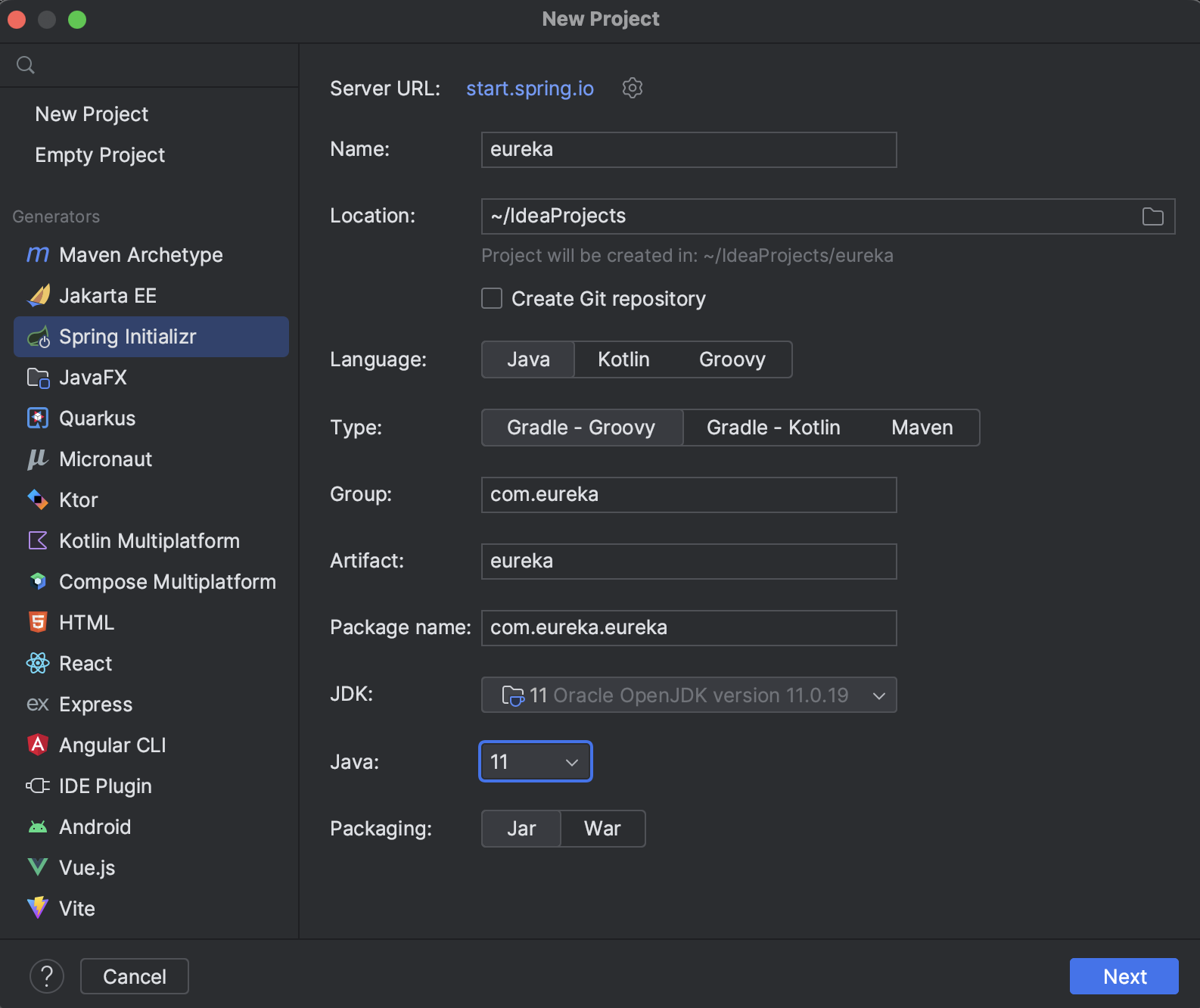The height and width of the screenshot is (1008, 1200).
Task: Click the IDE Plugin plug icon
Action: (38, 786)
